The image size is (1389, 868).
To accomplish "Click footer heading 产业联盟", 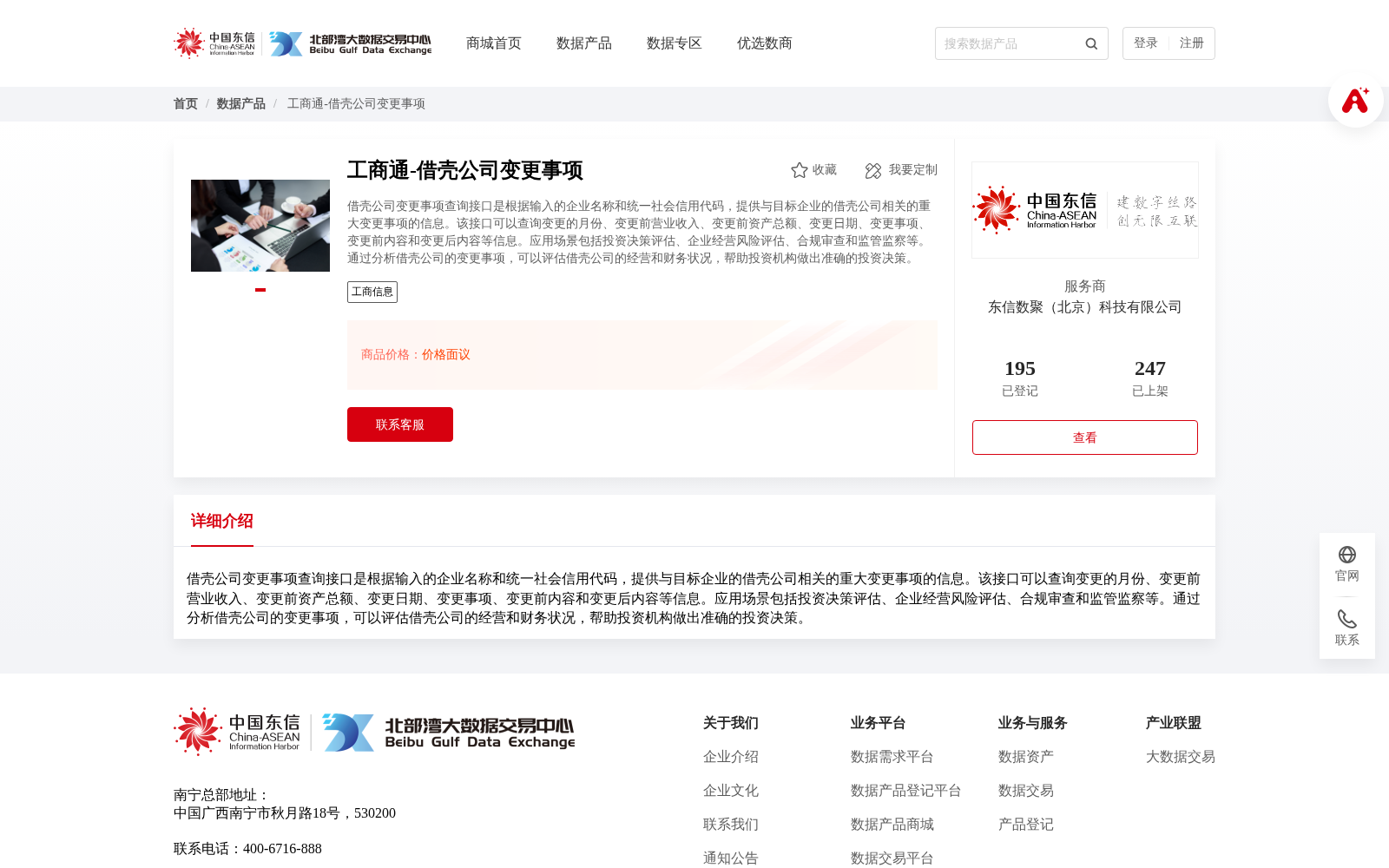I will pyautogui.click(x=1174, y=723).
